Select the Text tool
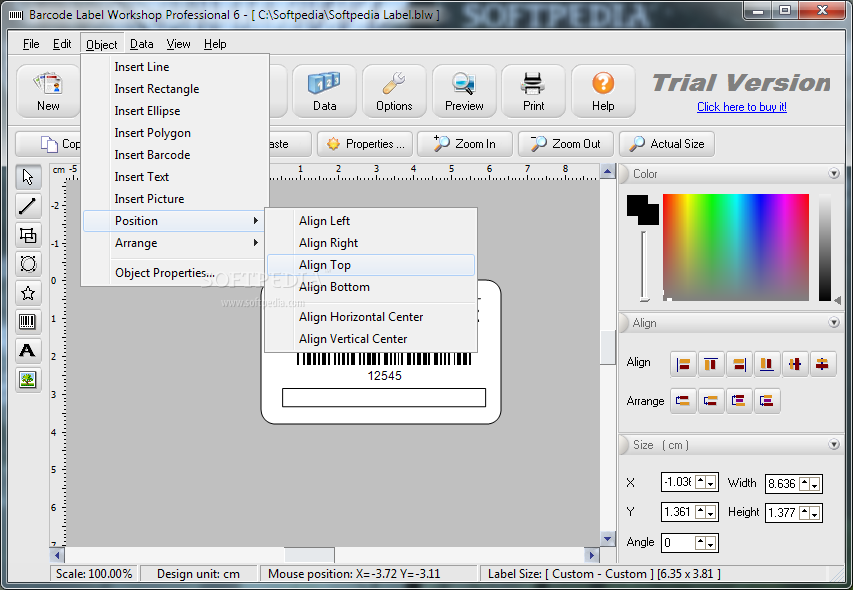Screen dimensions: 853x590 pos(28,351)
